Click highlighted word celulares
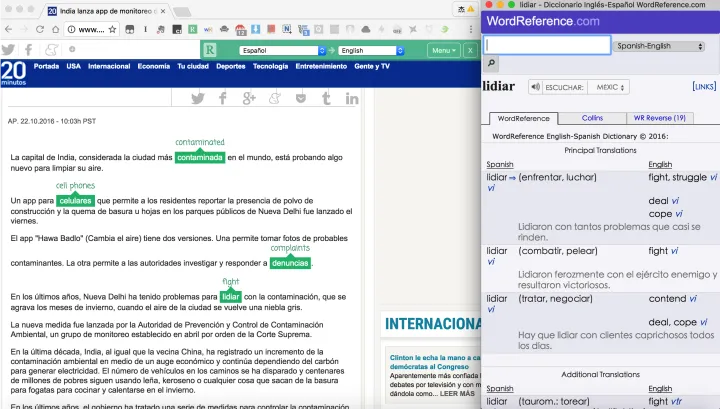The image size is (720, 409). point(75,201)
